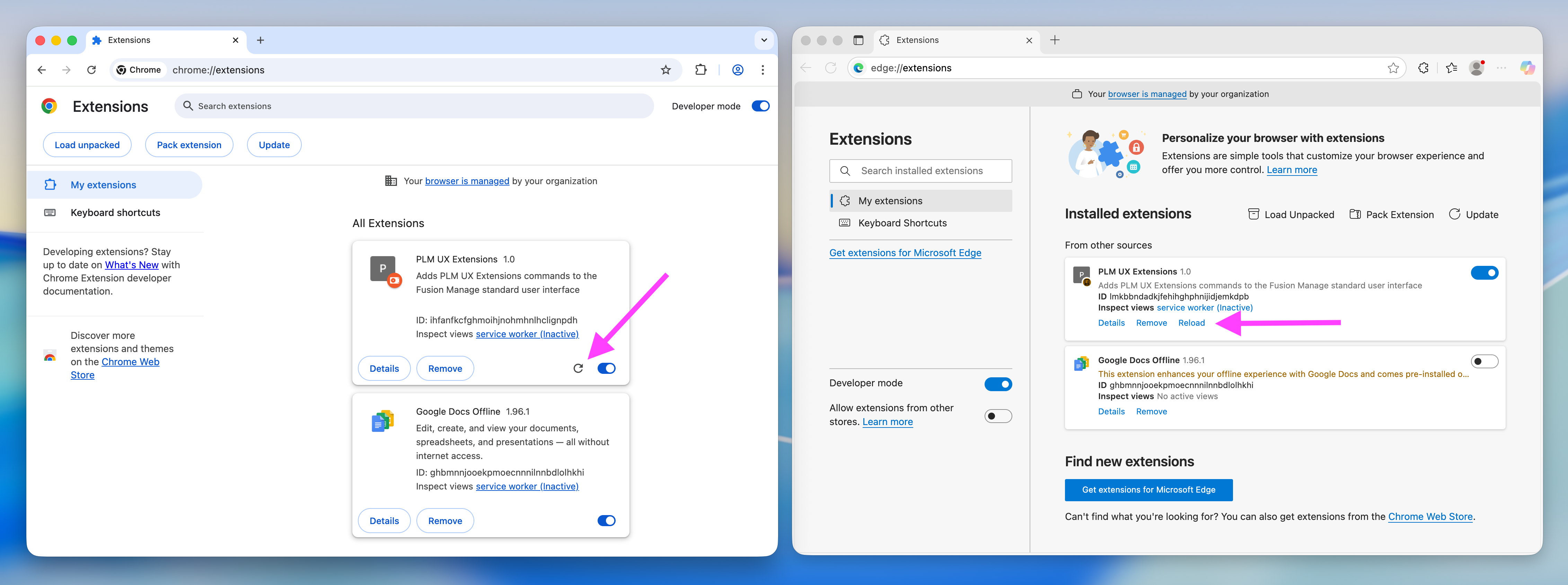Toggle Allow extensions from other stores
Image resolution: width=1568 pixels, height=585 pixels.
pyautogui.click(x=998, y=416)
